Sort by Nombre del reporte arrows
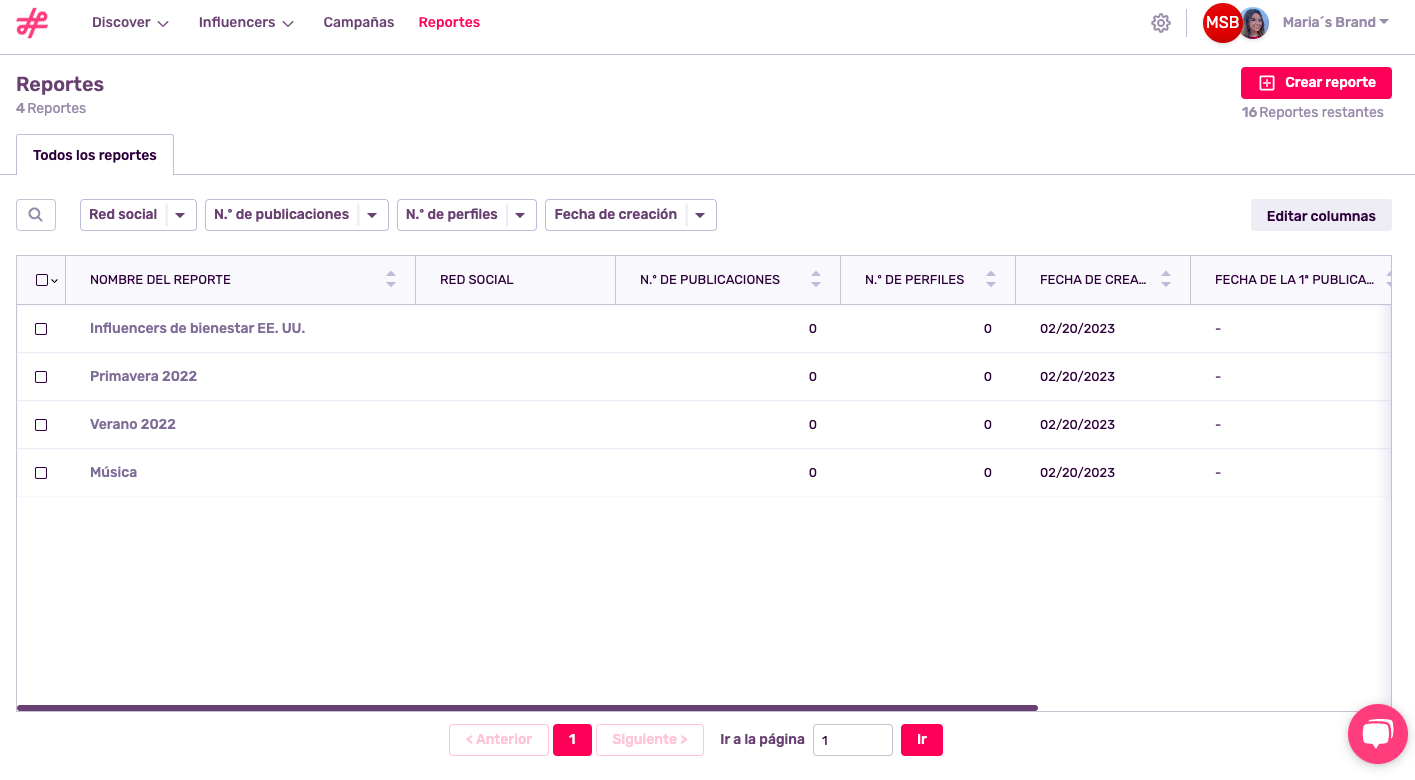 391,280
